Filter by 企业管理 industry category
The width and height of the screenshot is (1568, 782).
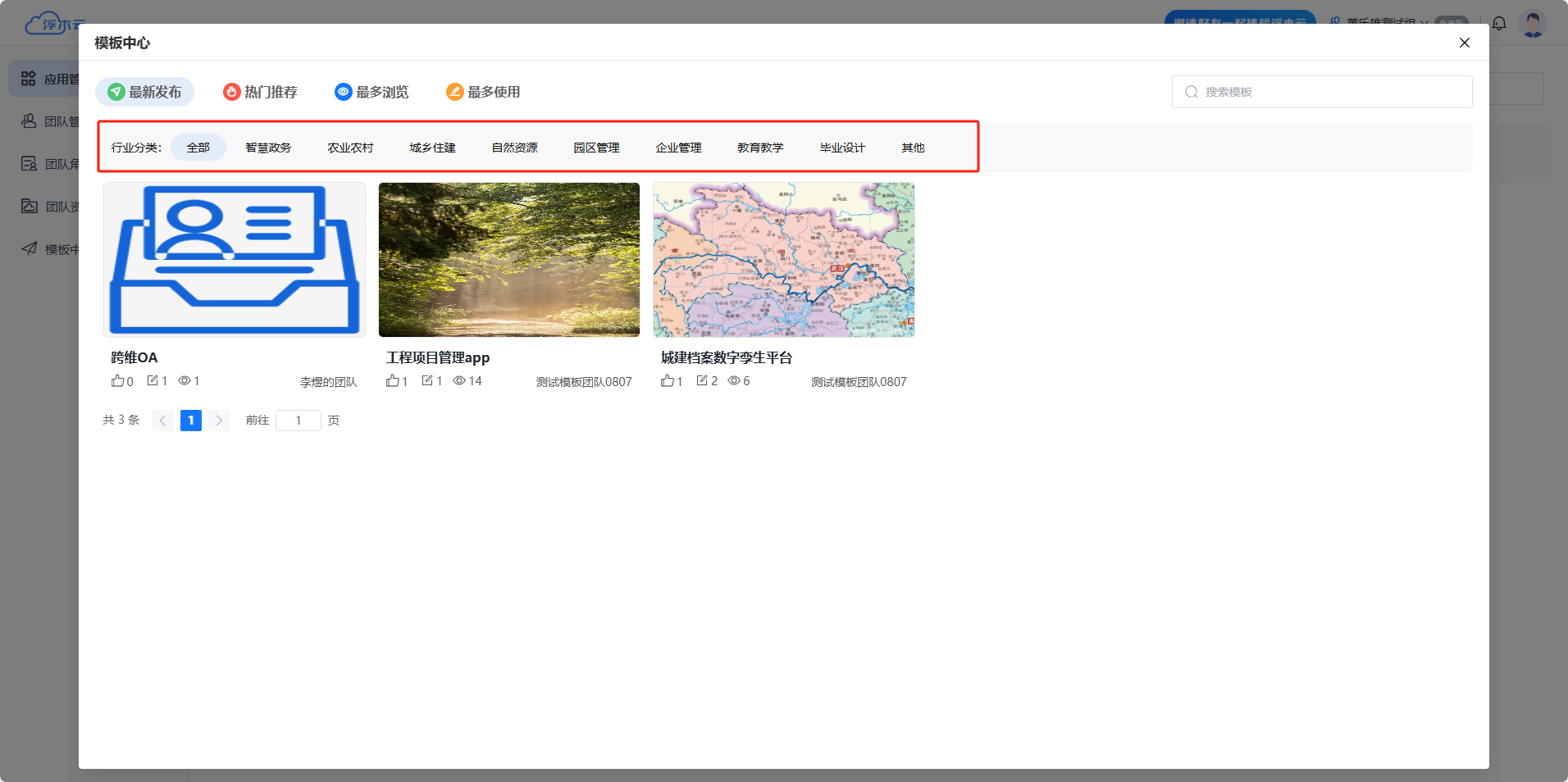(678, 148)
